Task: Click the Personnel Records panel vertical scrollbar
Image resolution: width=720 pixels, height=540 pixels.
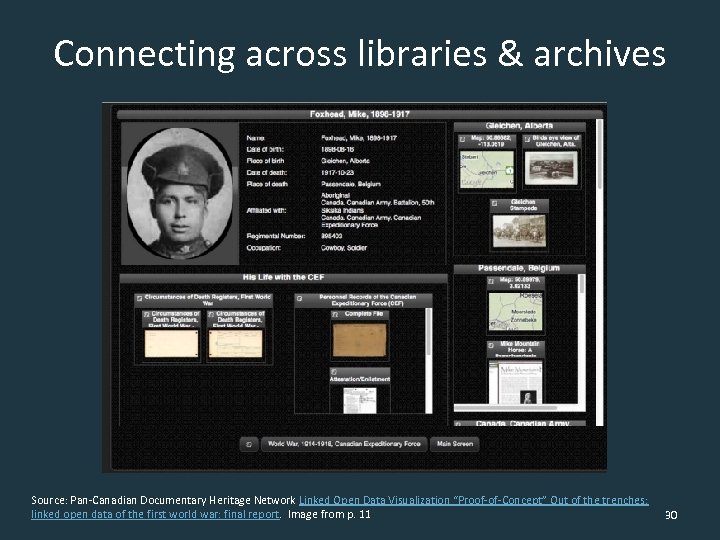Action: tap(429, 360)
